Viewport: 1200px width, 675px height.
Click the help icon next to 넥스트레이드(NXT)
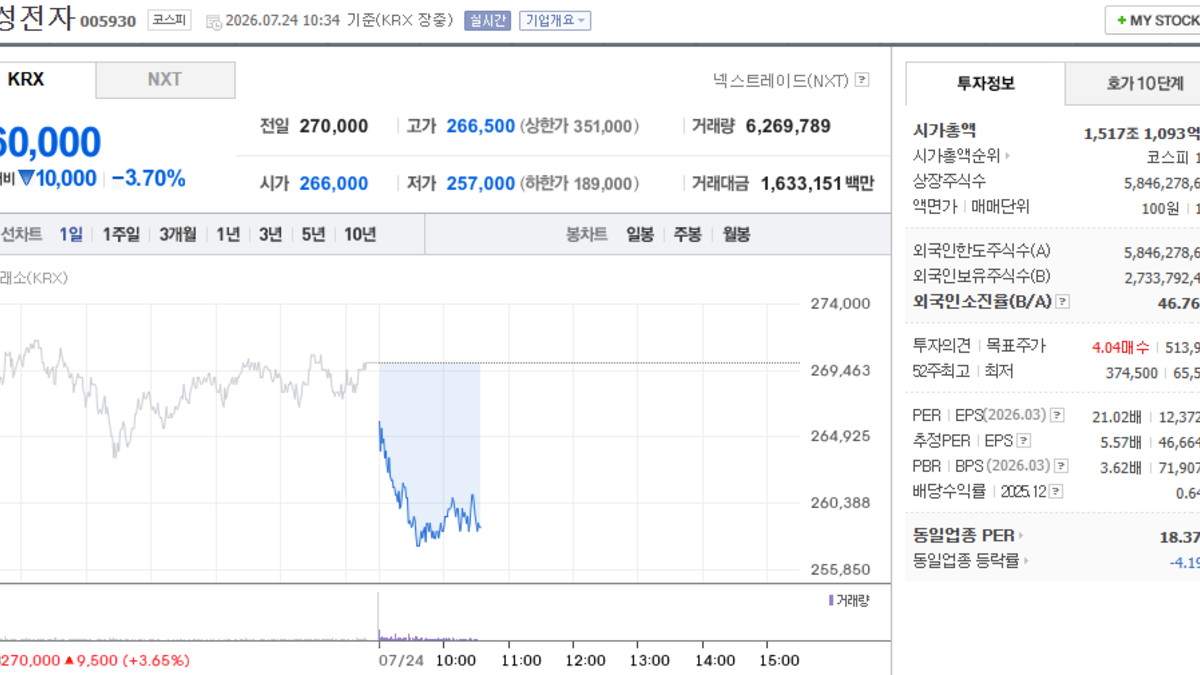point(862,80)
